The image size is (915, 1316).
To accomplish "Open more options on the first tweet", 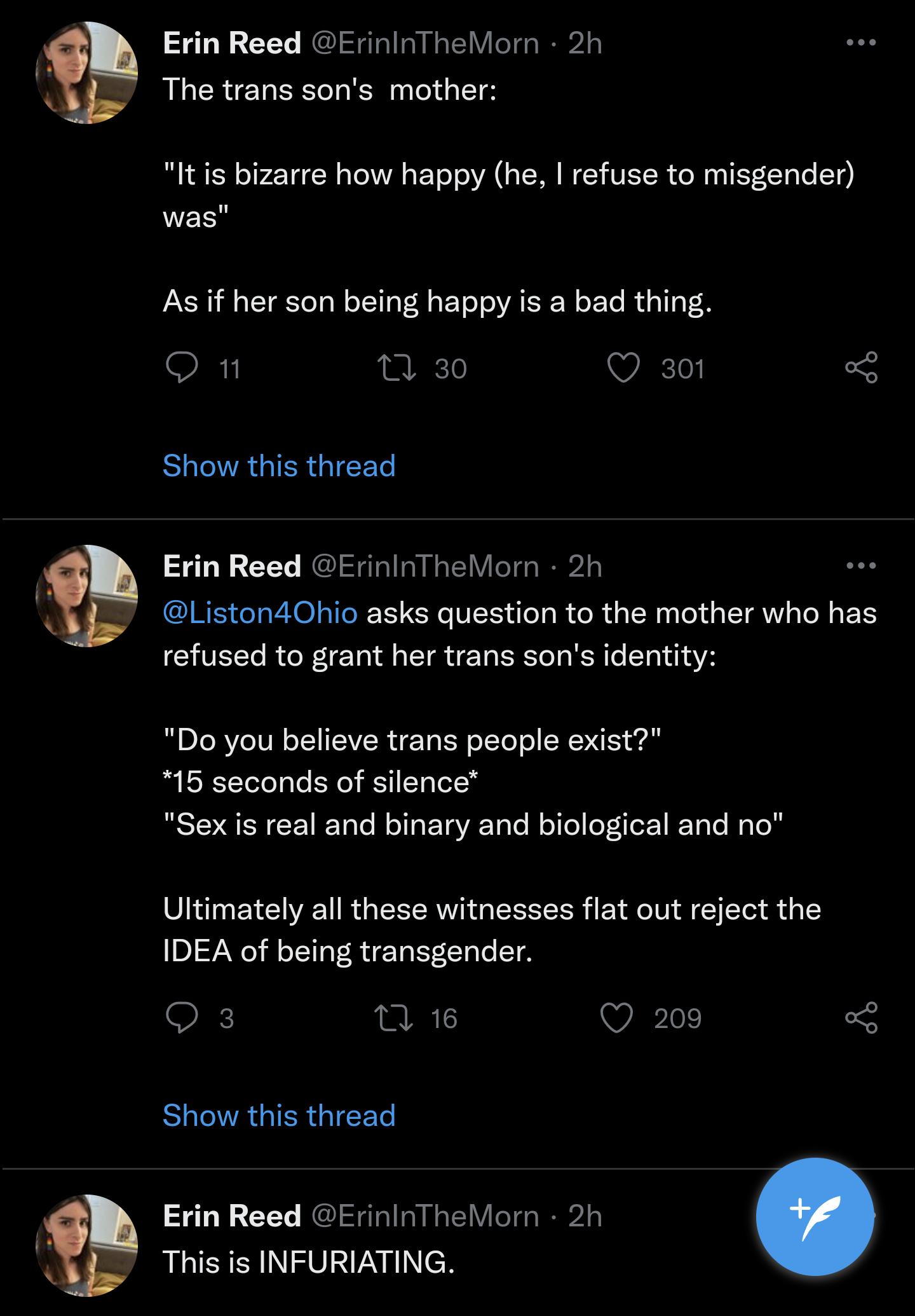I will [861, 43].
